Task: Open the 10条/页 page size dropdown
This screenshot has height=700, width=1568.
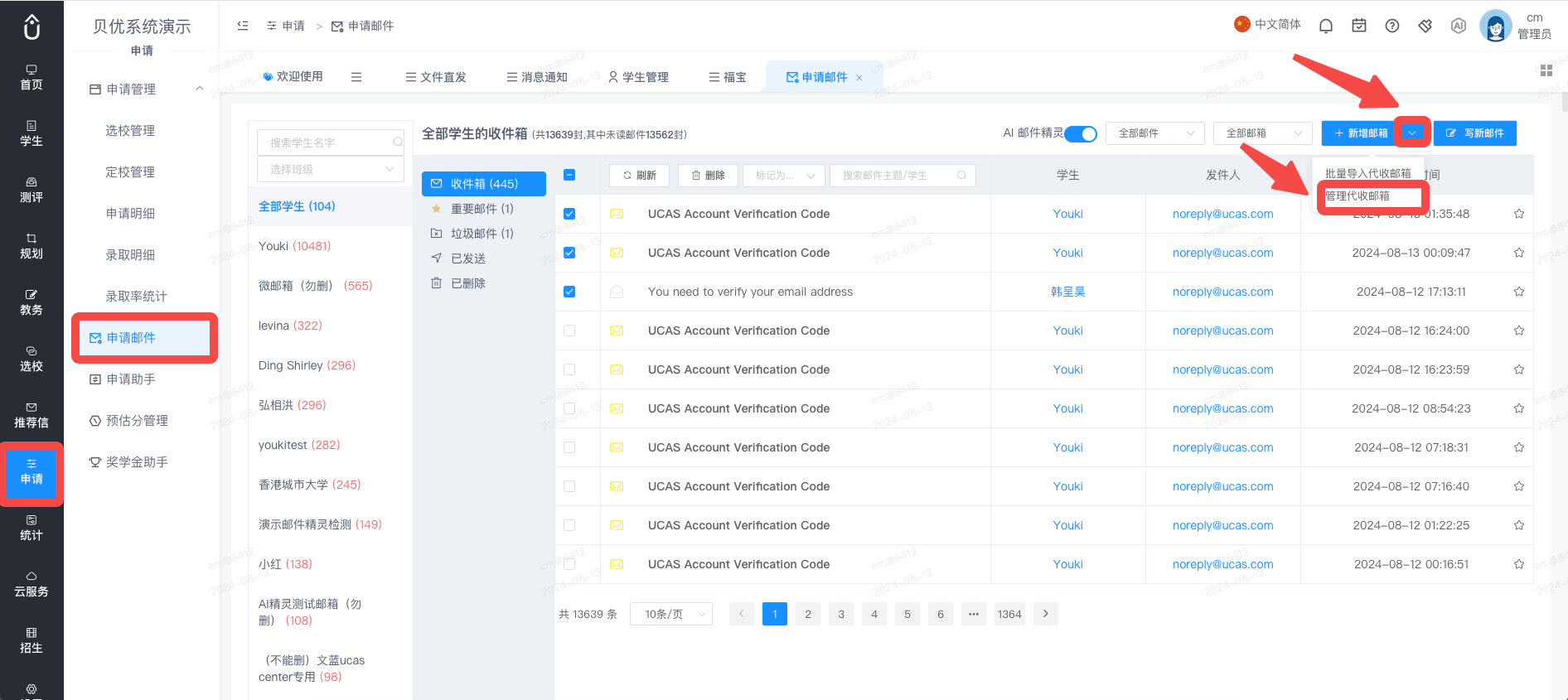Action: (x=671, y=614)
